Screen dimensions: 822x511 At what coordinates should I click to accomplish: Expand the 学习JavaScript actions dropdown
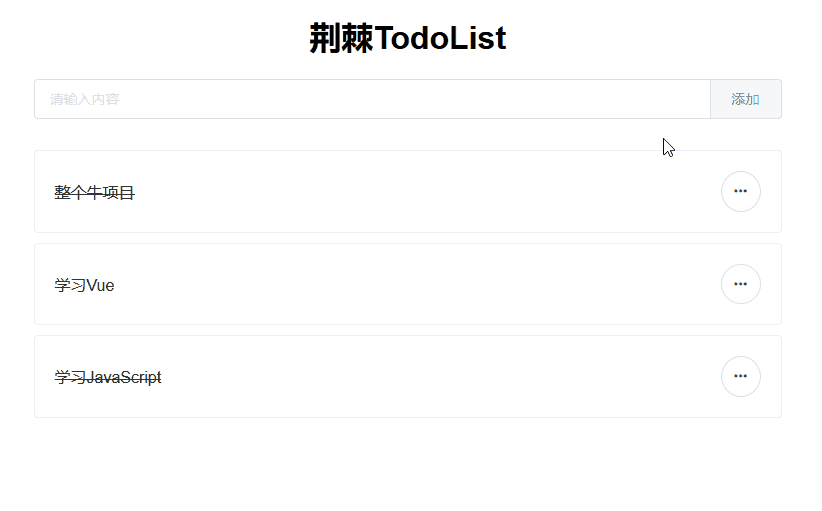point(740,376)
